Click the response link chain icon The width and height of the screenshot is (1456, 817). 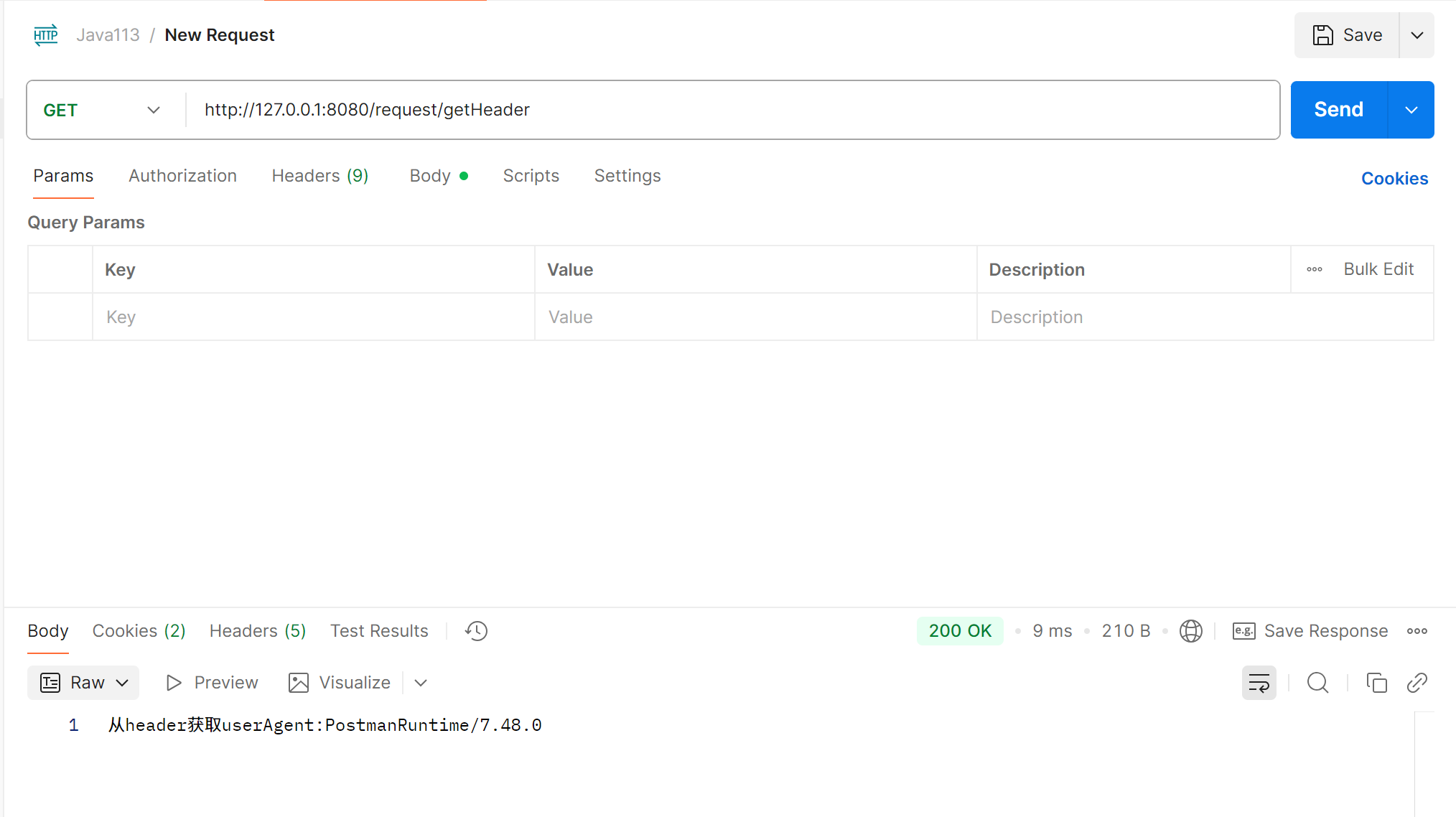click(x=1417, y=683)
